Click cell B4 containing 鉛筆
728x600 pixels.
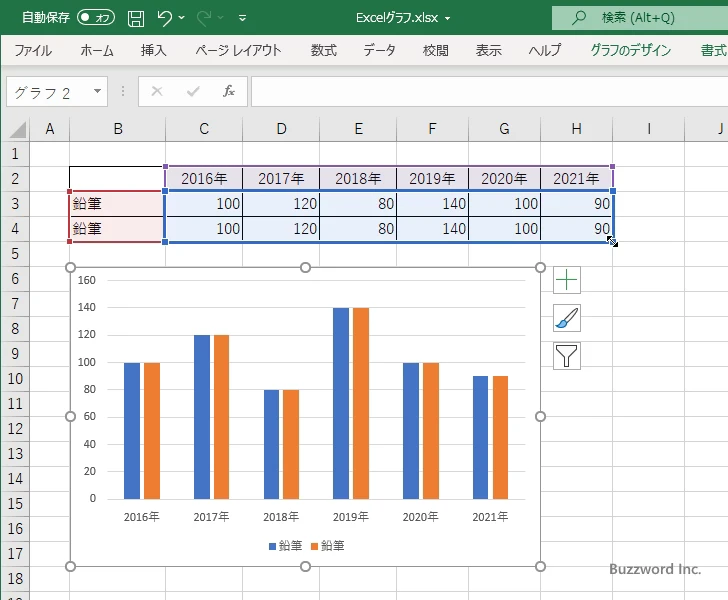[117, 228]
